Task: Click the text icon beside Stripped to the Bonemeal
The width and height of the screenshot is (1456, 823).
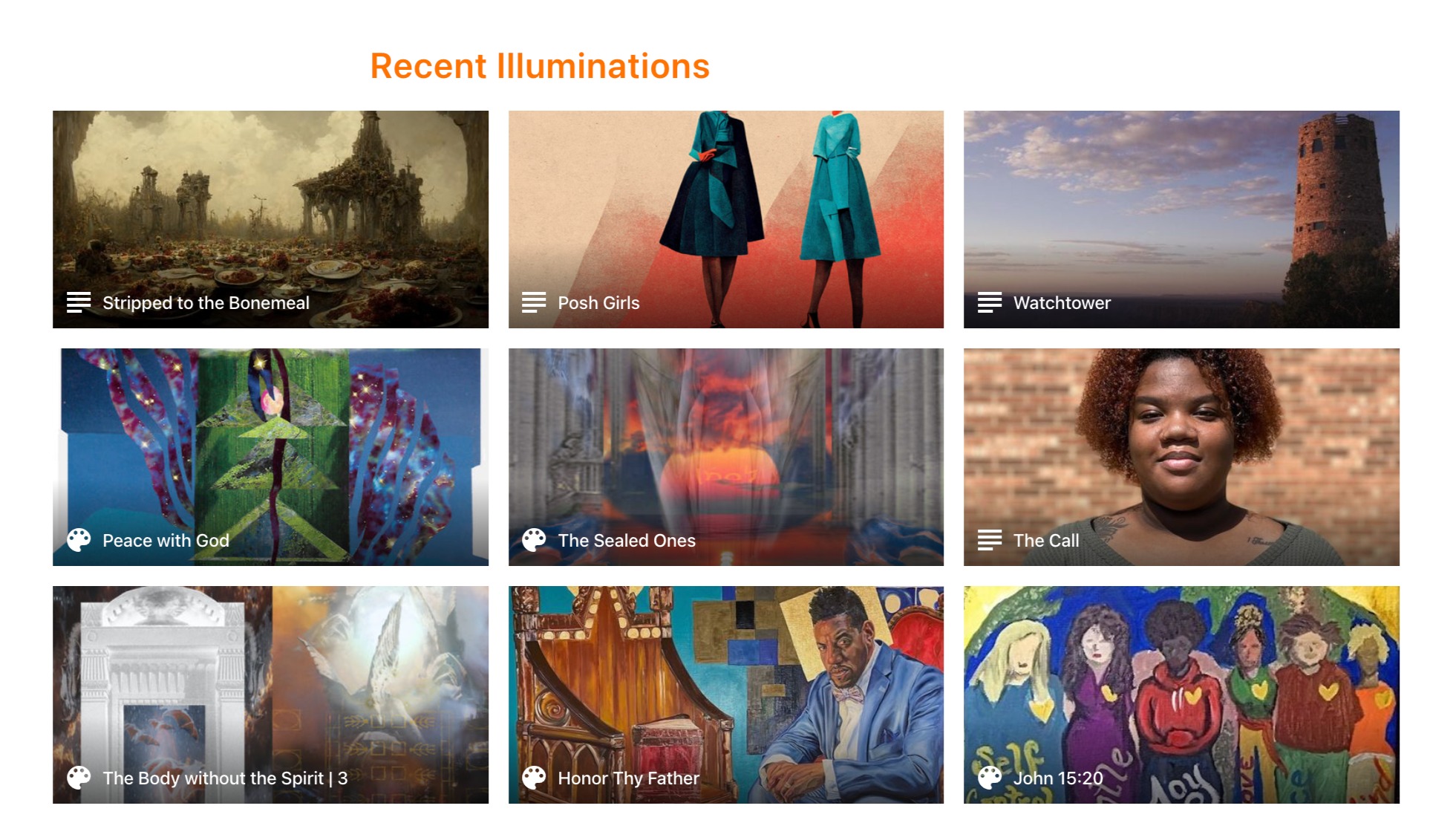Action: 79,302
